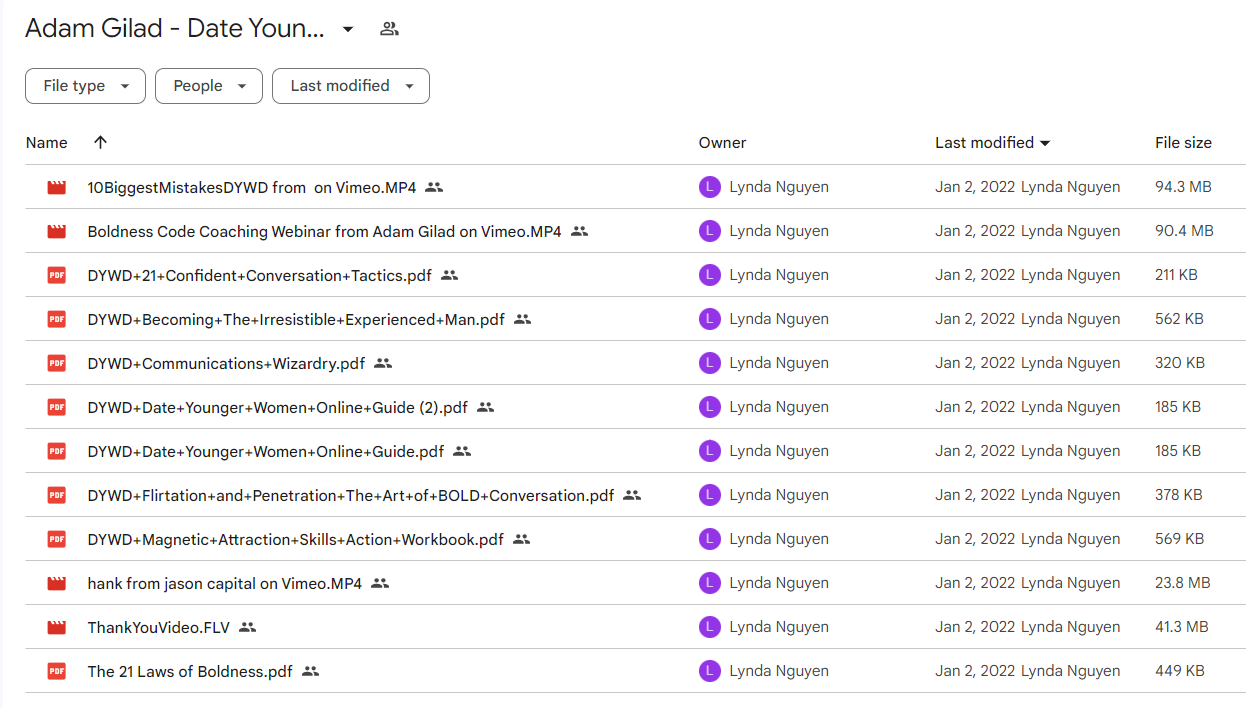Viewport: 1246px width, 708px height.
Task: Click video icon for Boldness Code Coaching Webinar
Action: (56, 231)
